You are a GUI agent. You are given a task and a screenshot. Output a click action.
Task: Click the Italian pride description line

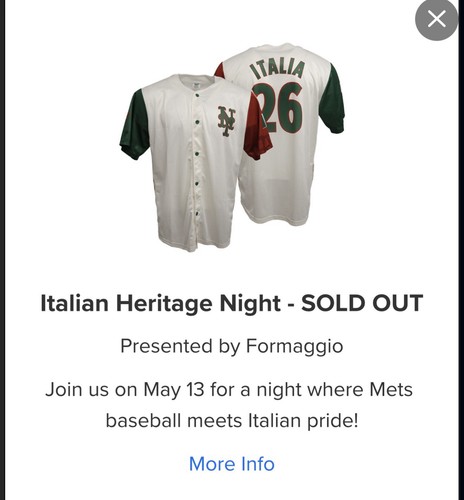(232, 421)
